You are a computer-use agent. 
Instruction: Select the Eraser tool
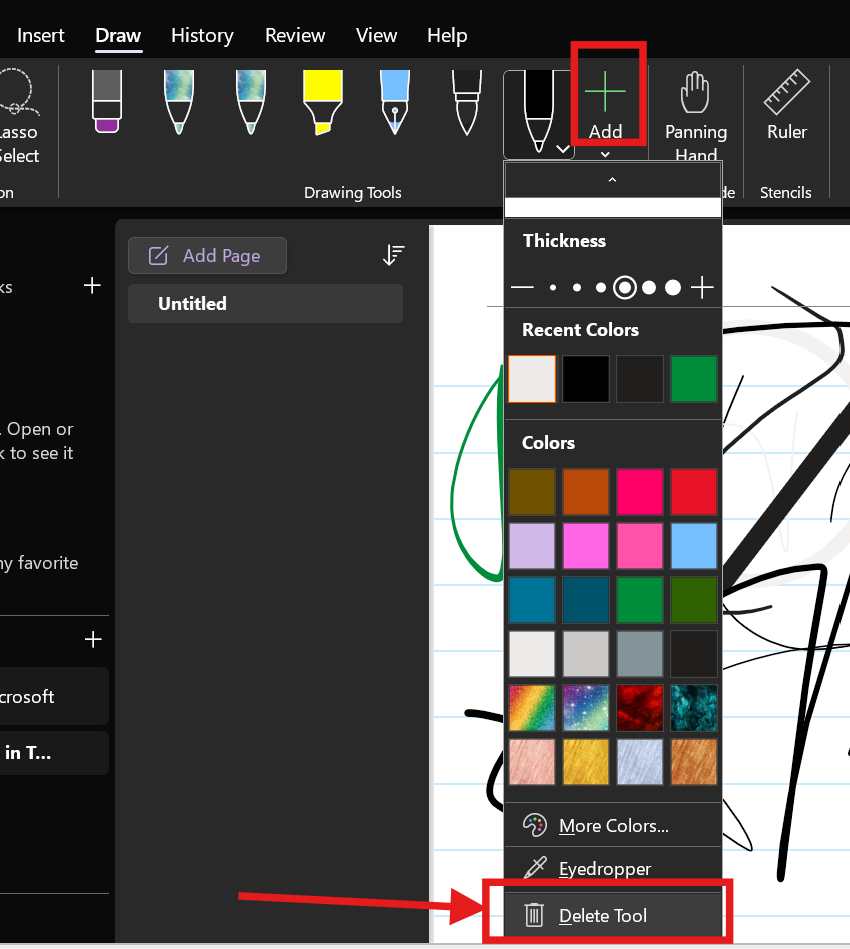107,101
